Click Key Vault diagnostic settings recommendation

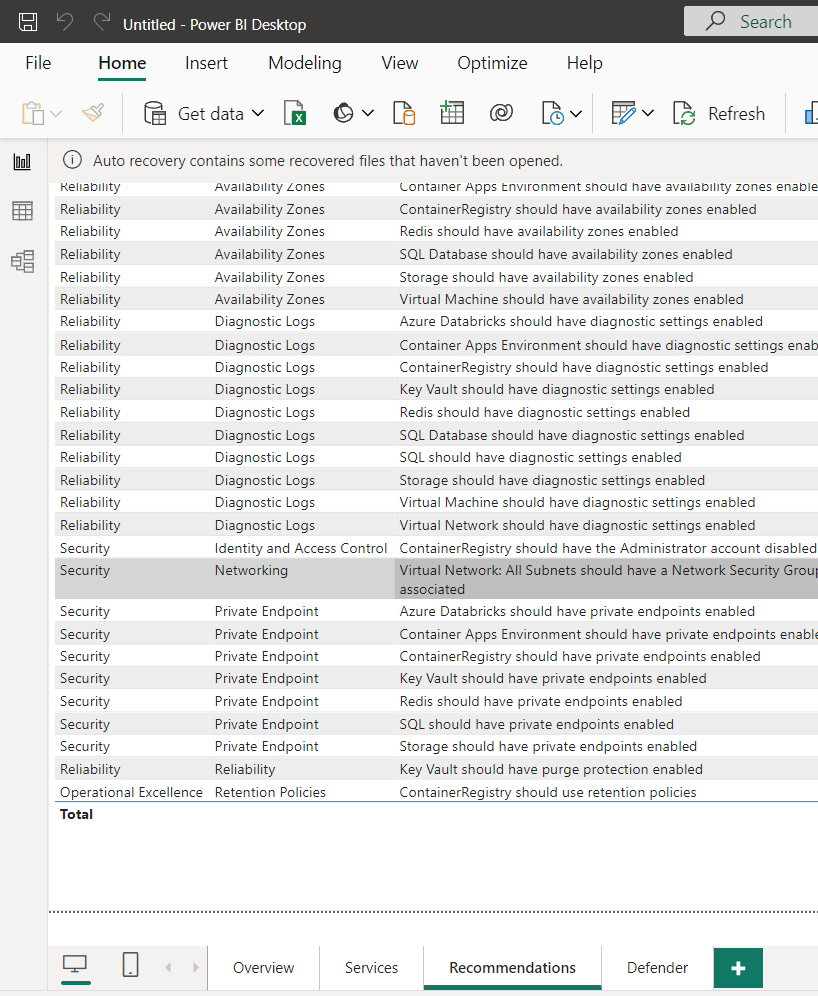(x=556, y=389)
